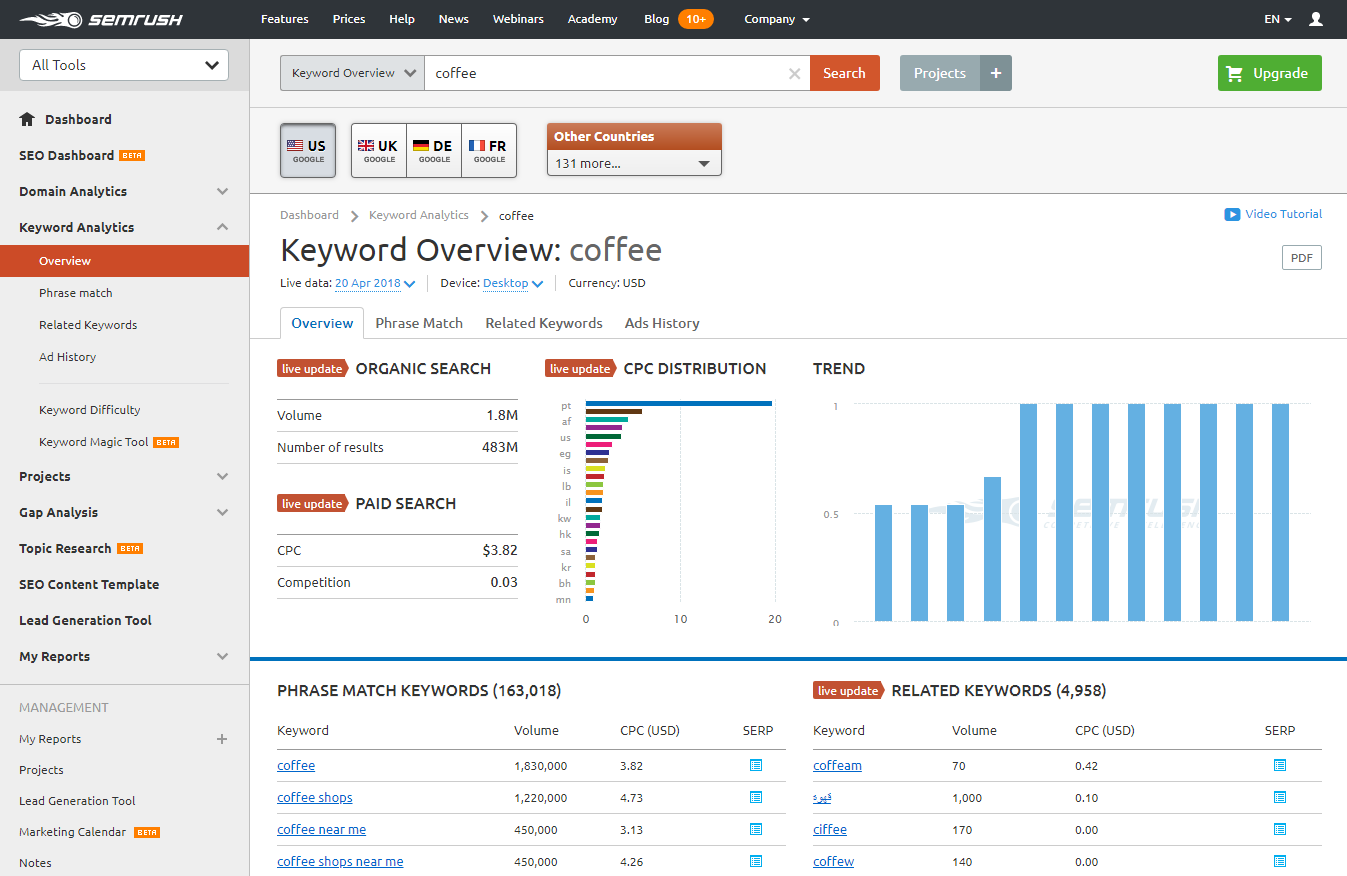Open SERP snapshot for the 1,000-volume related keyword
1347x876 pixels.
[x=1280, y=797]
